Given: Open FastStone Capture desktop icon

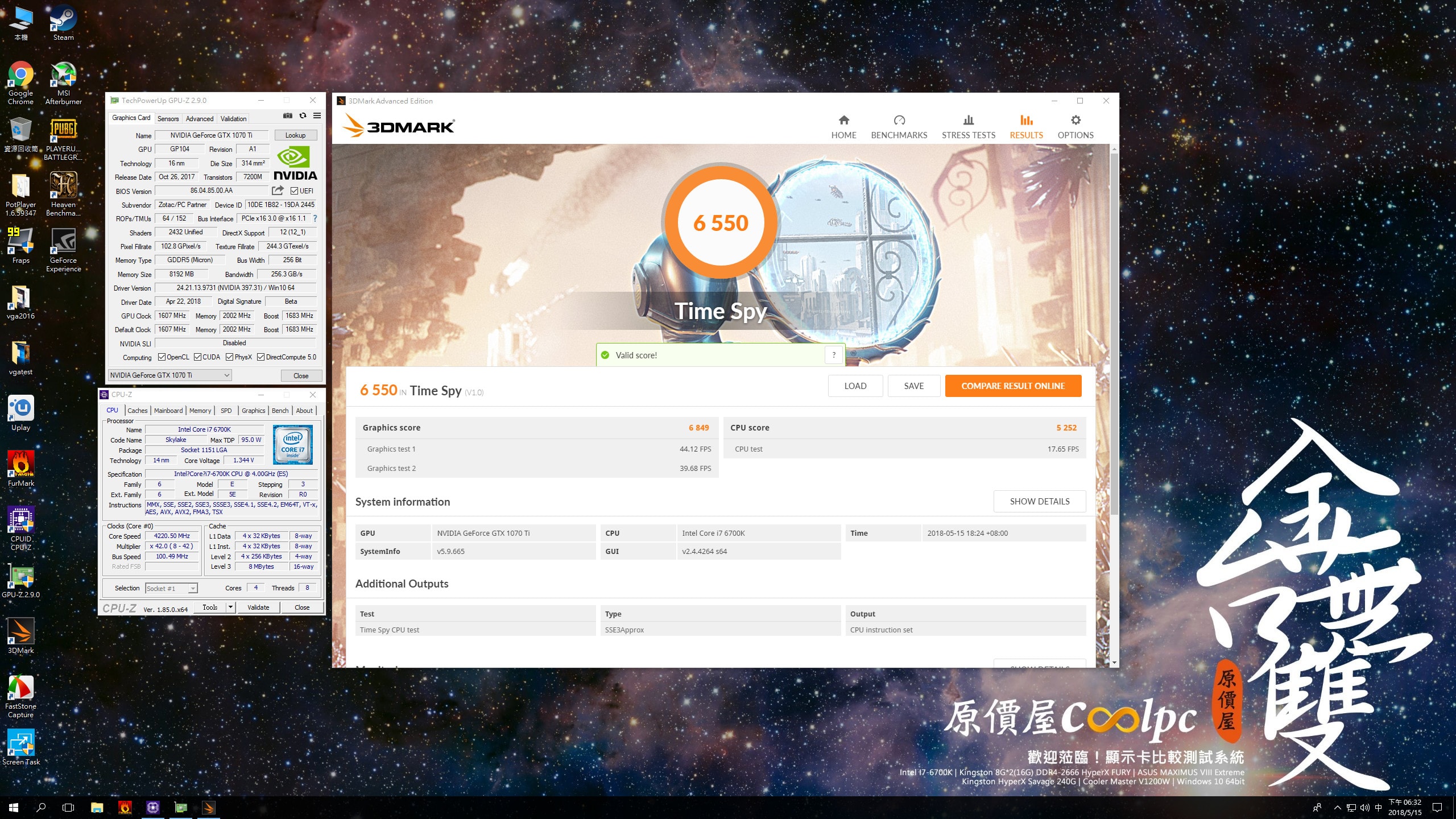Looking at the screenshot, I should [x=21, y=696].
